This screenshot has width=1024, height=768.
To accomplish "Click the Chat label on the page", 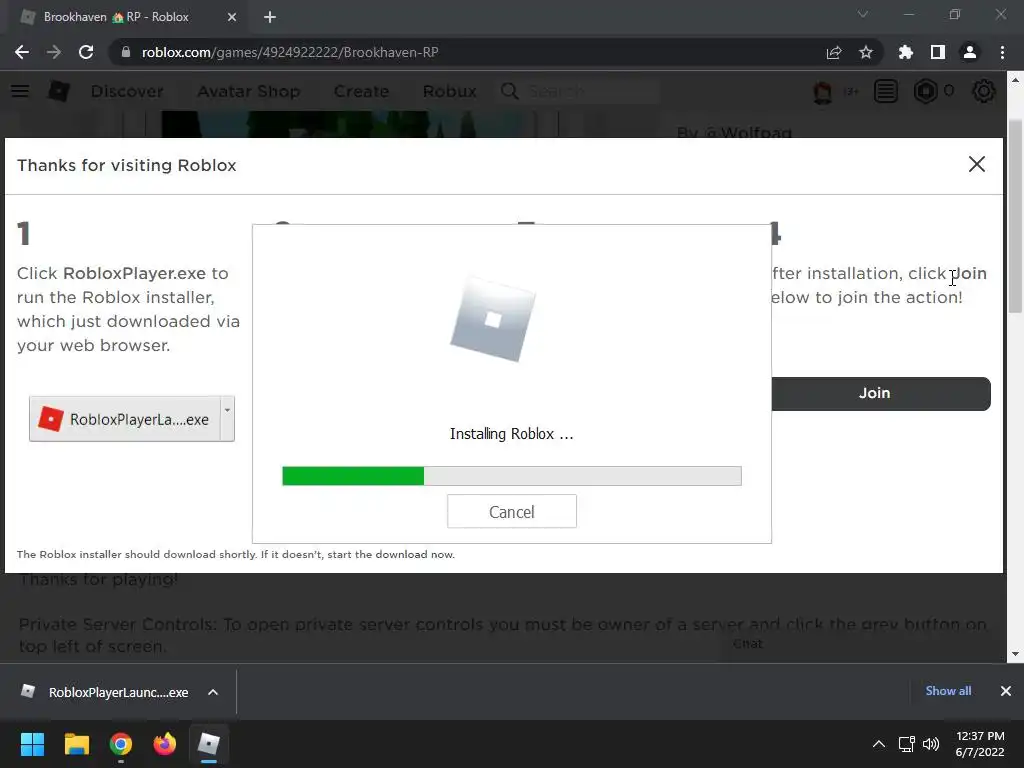I will (748, 643).
